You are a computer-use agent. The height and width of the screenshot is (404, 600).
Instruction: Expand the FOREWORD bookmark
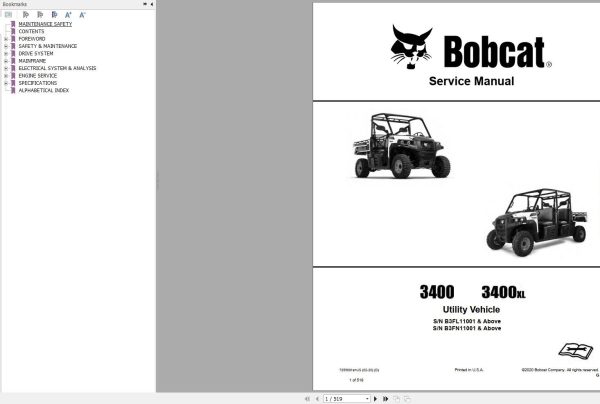[6, 39]
